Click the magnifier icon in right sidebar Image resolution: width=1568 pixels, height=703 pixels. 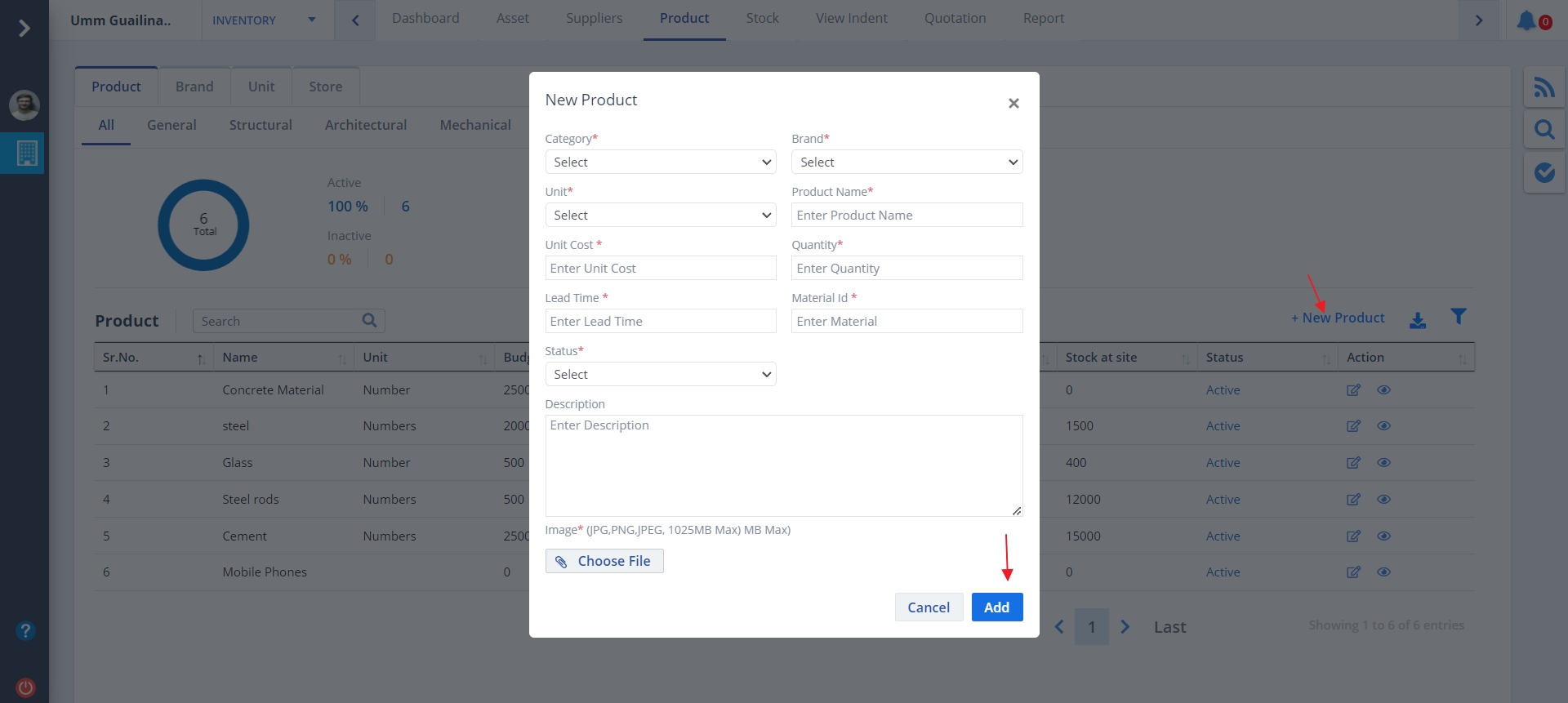1543,129
